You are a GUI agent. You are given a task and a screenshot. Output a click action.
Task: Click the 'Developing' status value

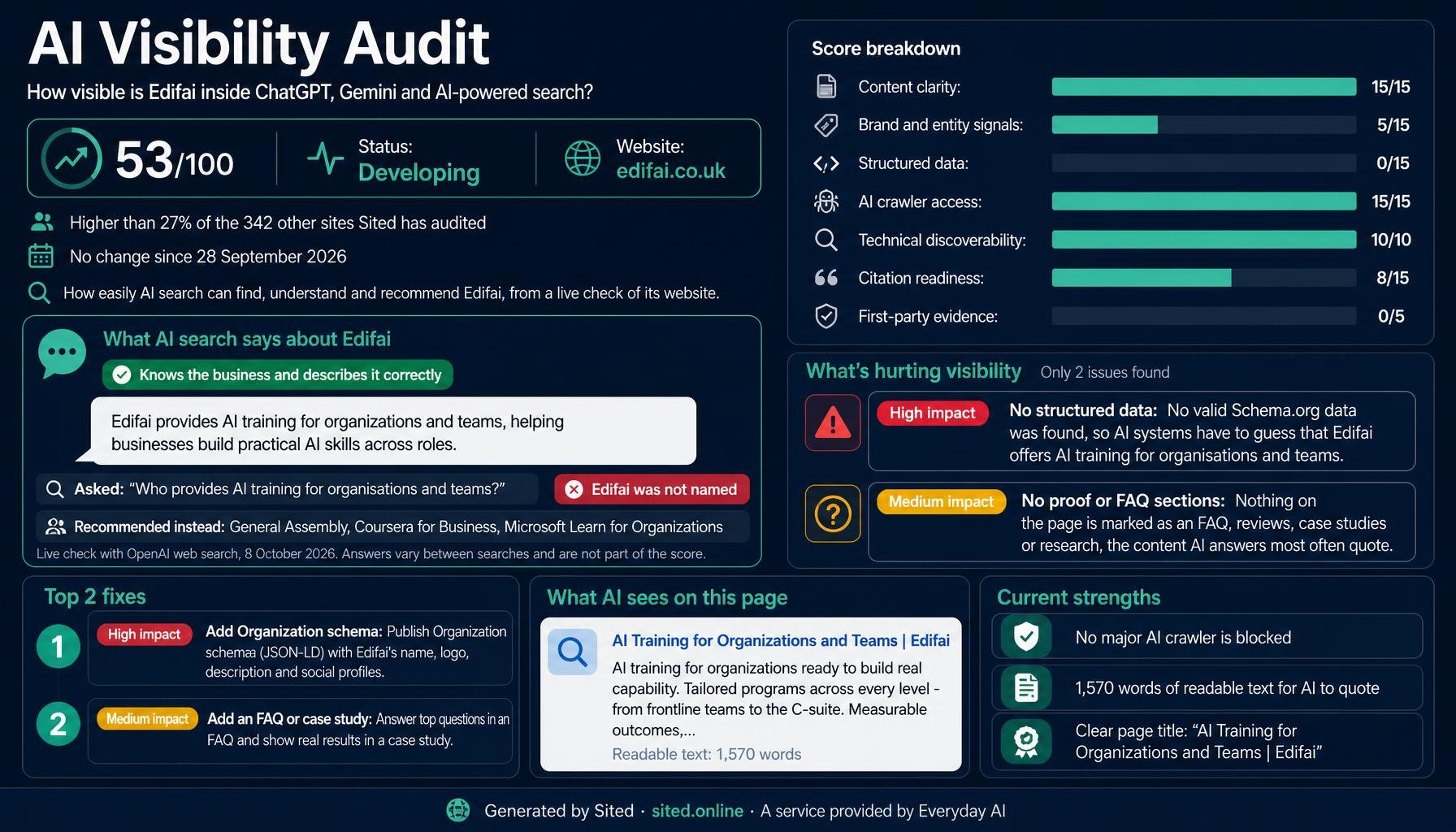click(419, 172)
